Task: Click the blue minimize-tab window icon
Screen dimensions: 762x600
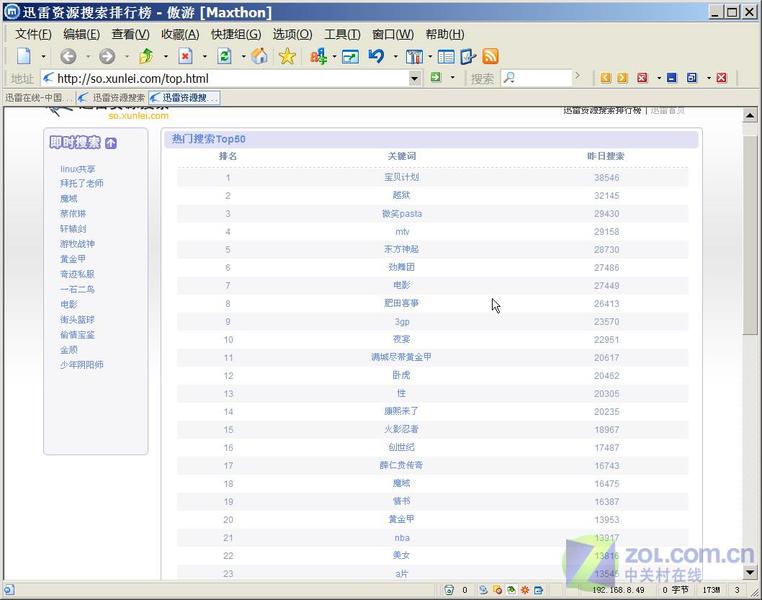Action: [672, 78]
